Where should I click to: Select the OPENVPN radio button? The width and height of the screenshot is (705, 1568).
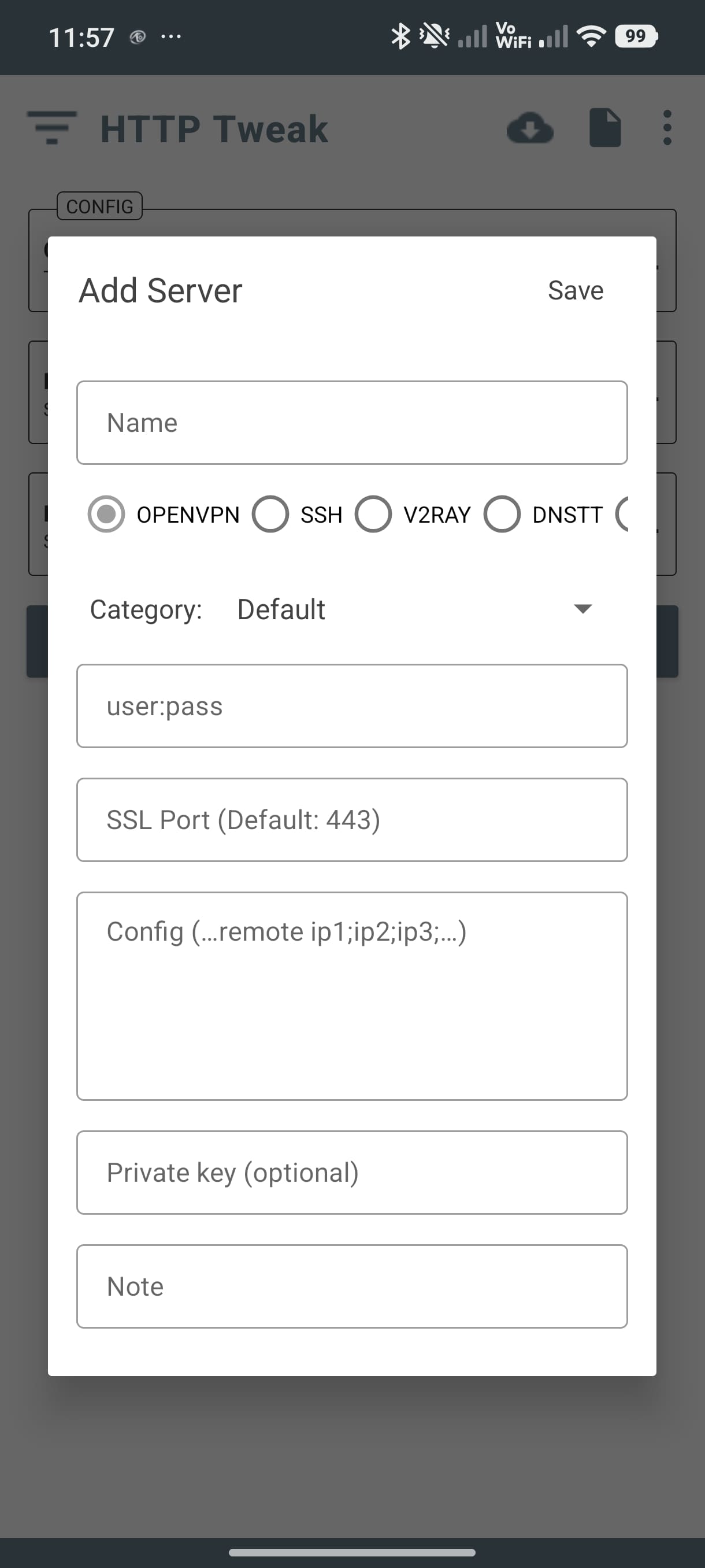click(106, 515)
